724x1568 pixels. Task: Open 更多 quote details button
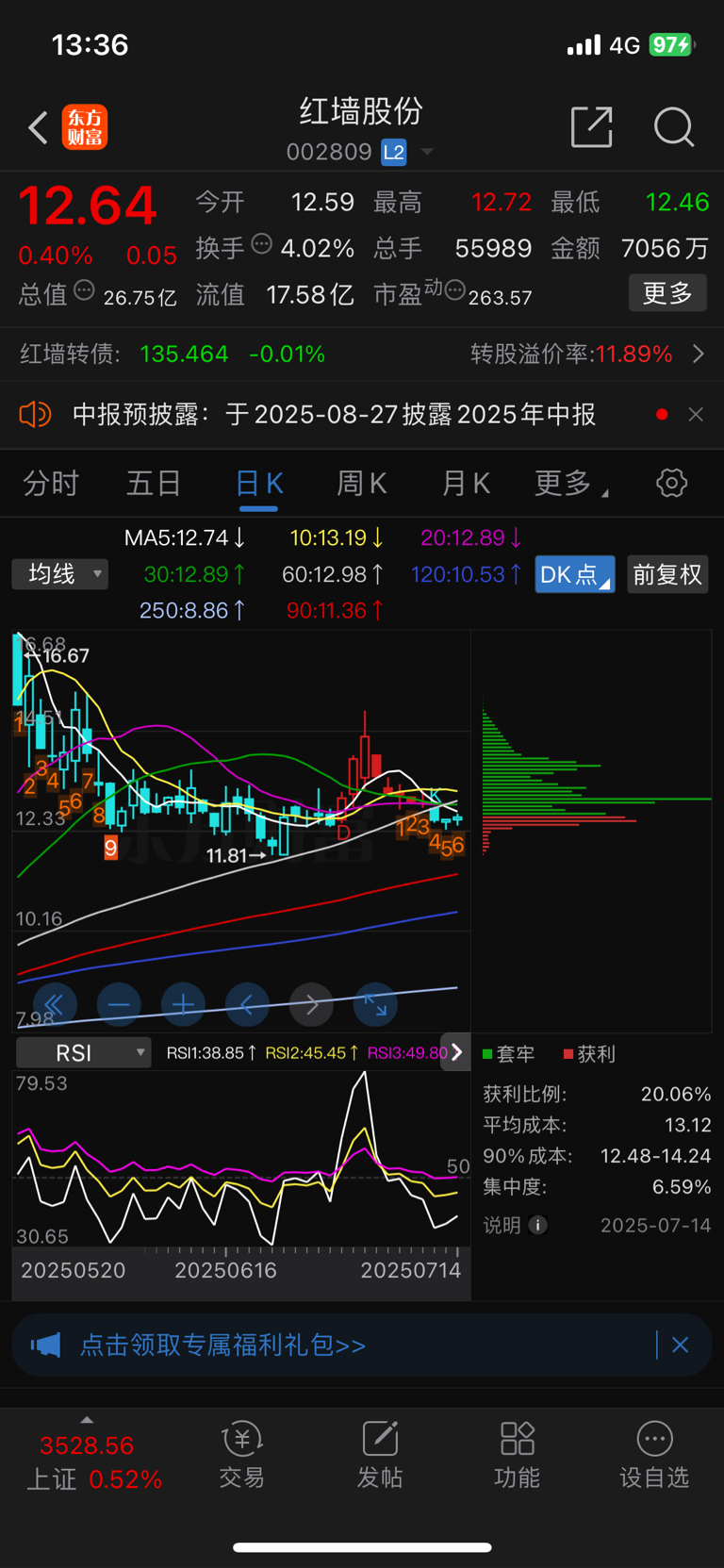click(667, 293)
